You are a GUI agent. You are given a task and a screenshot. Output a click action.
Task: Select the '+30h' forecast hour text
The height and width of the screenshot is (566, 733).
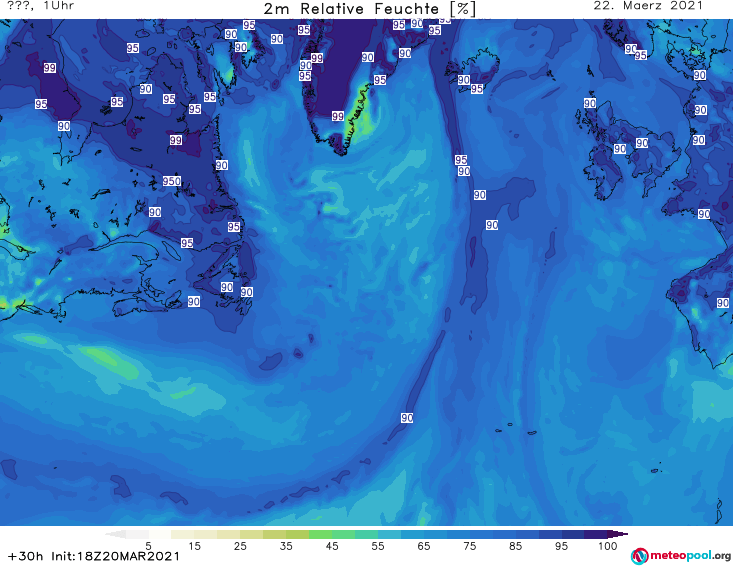coord(26,556)
